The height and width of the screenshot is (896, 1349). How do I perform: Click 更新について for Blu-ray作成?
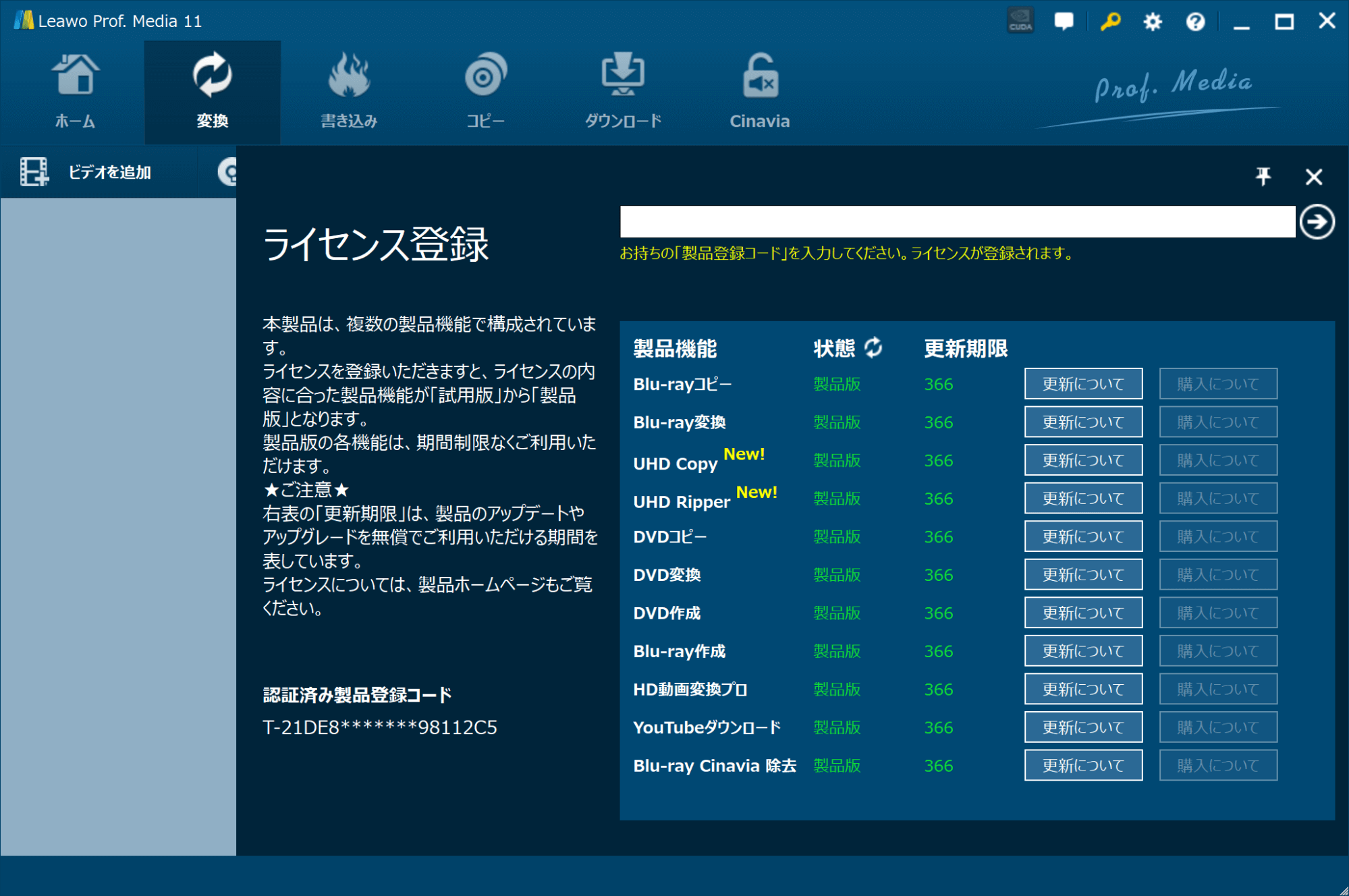[x=1083, y=650]
